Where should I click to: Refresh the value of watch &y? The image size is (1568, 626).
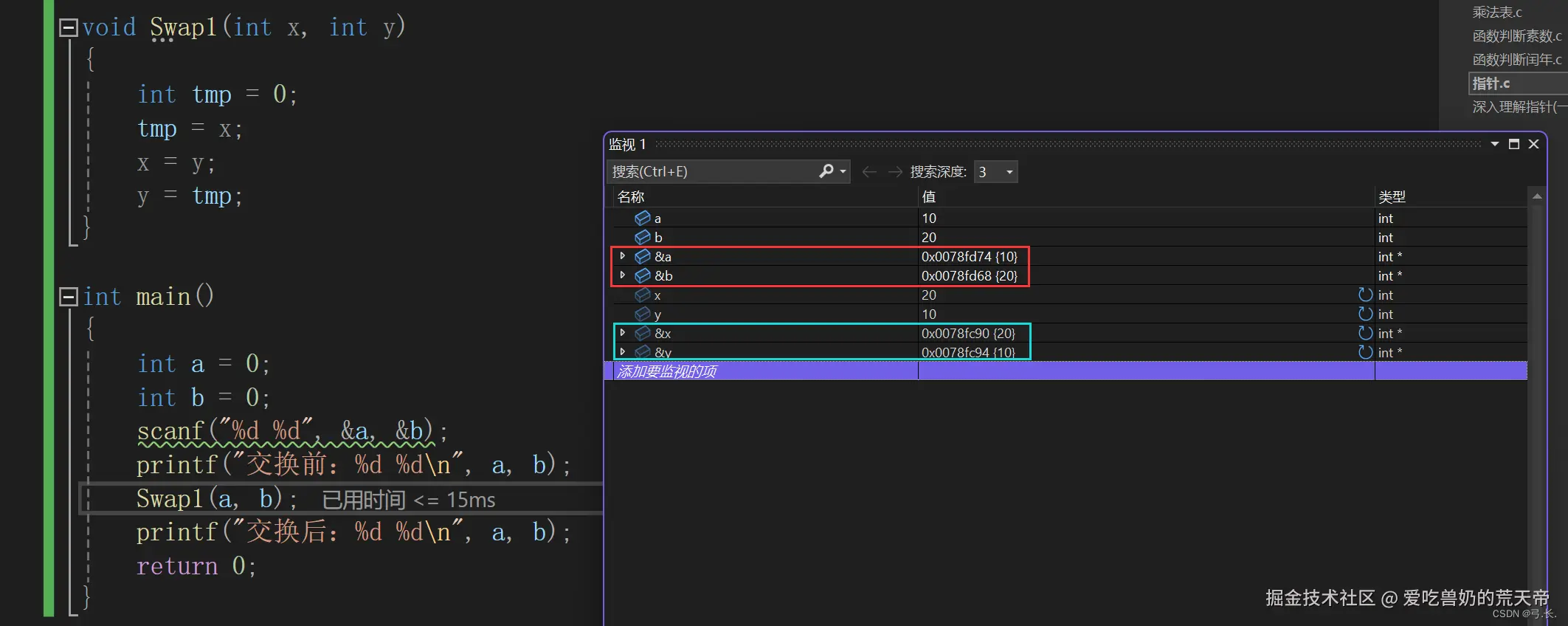click(1365, 352)
